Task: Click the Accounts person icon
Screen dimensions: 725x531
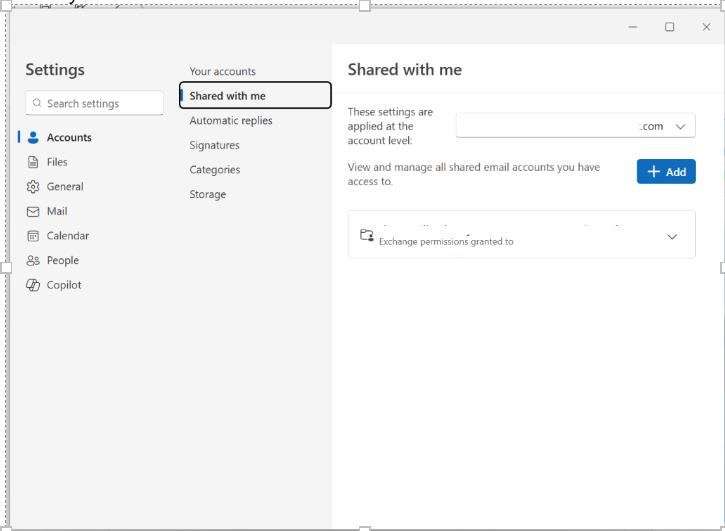Action: (x=33, y=138)
